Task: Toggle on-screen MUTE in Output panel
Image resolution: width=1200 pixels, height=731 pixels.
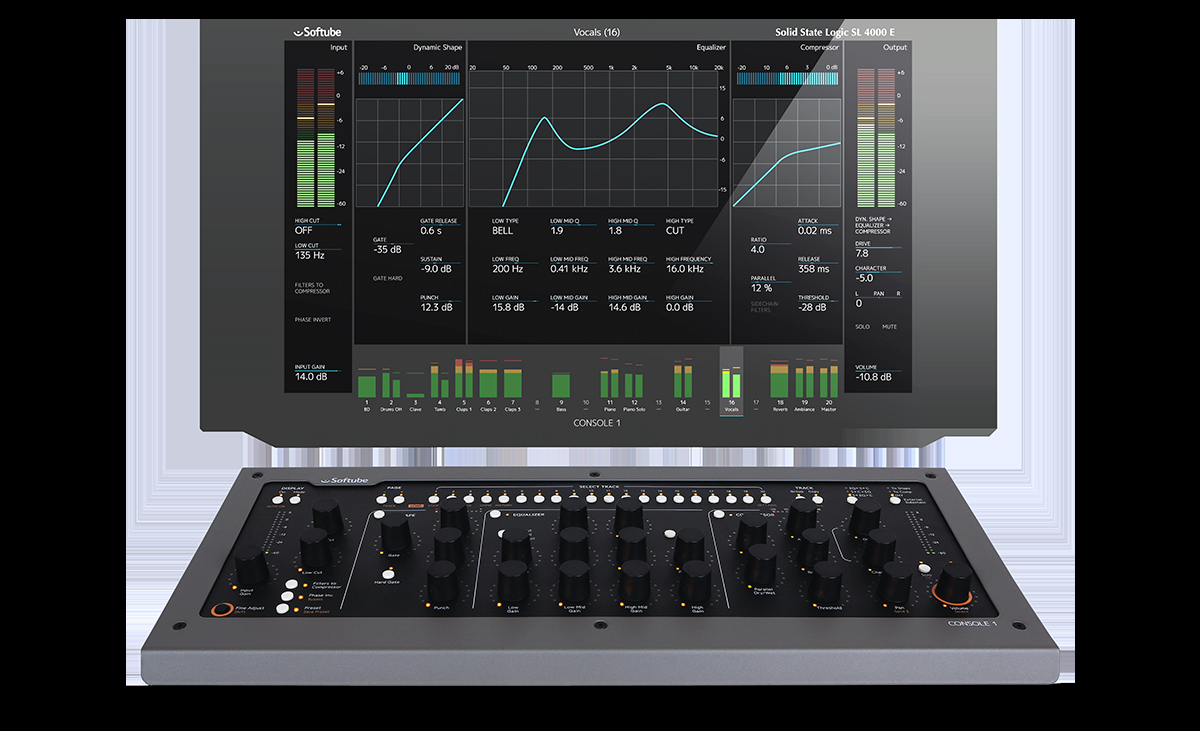Action: tap(890, 326)
